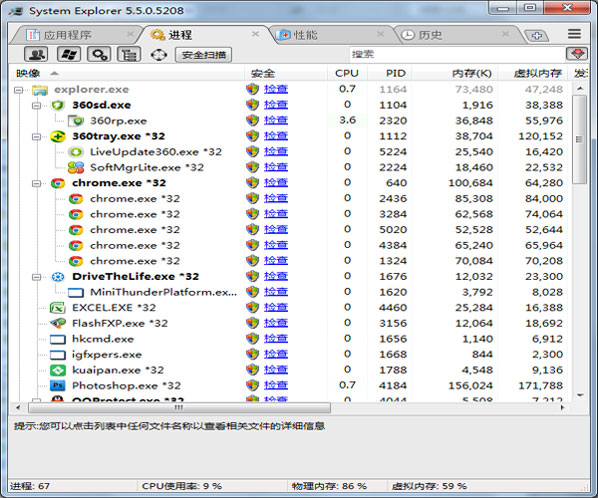Collapse the parent chrome.exe tree node

click(x=36, y=183)
